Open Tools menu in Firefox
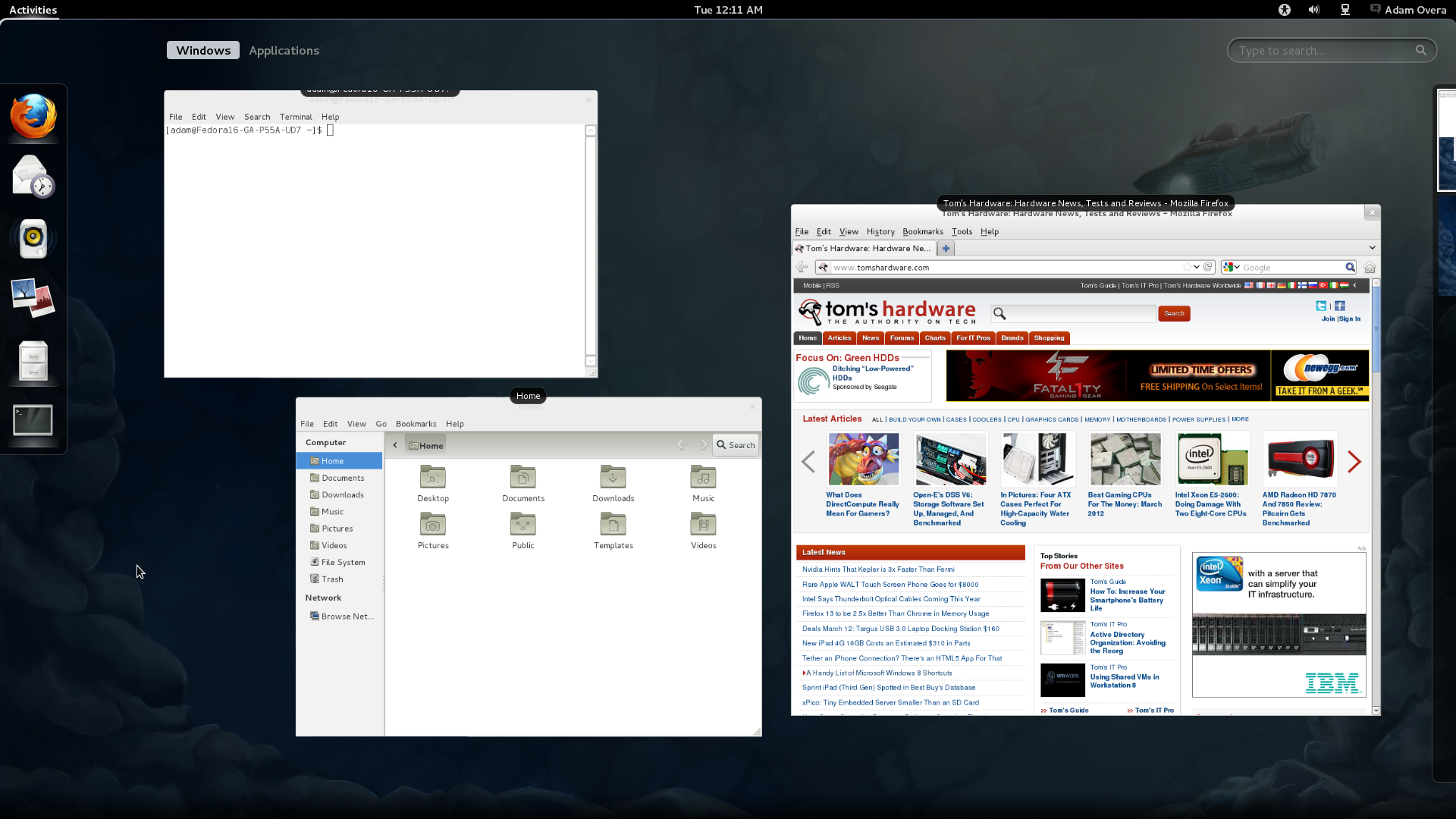 [x=962, y=231]
